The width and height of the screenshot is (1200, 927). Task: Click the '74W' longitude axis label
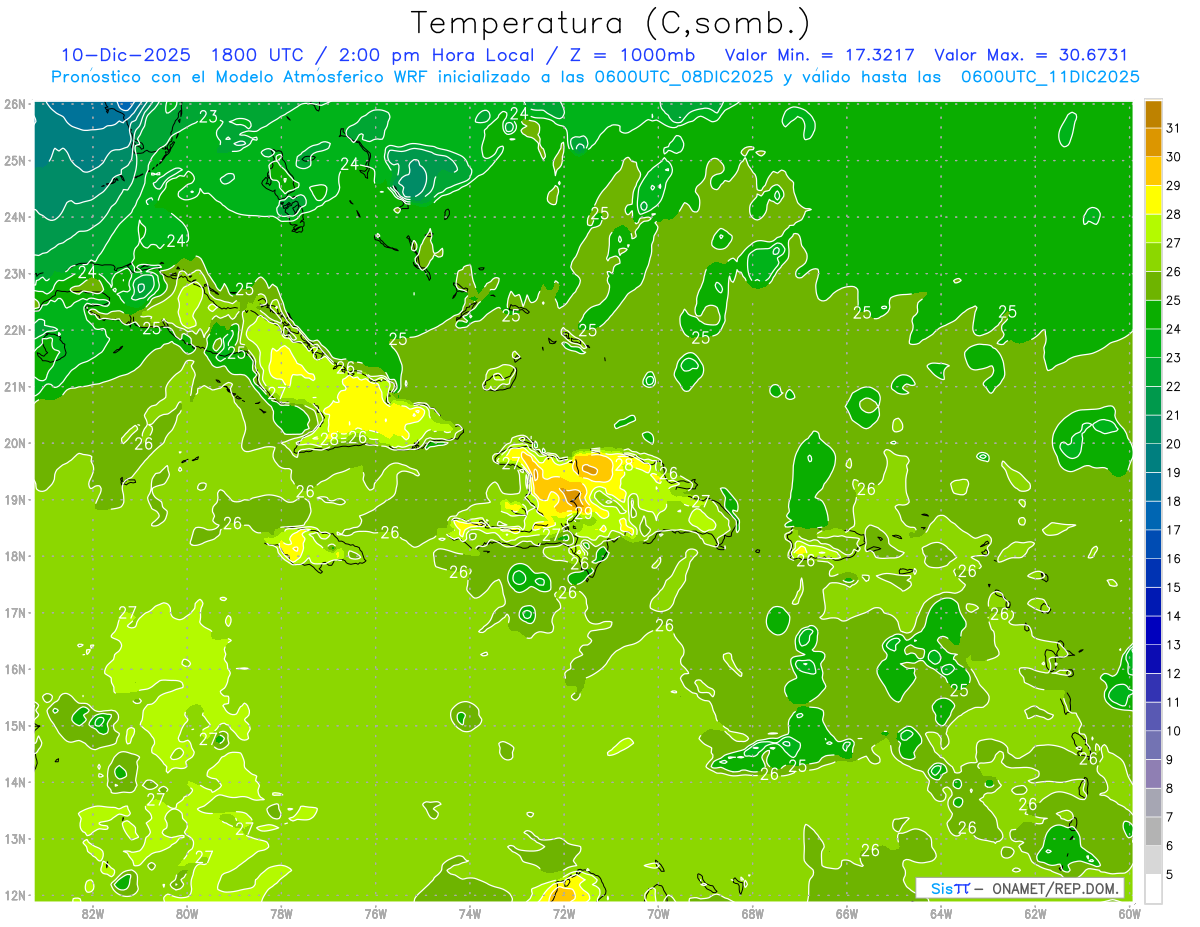470,913
